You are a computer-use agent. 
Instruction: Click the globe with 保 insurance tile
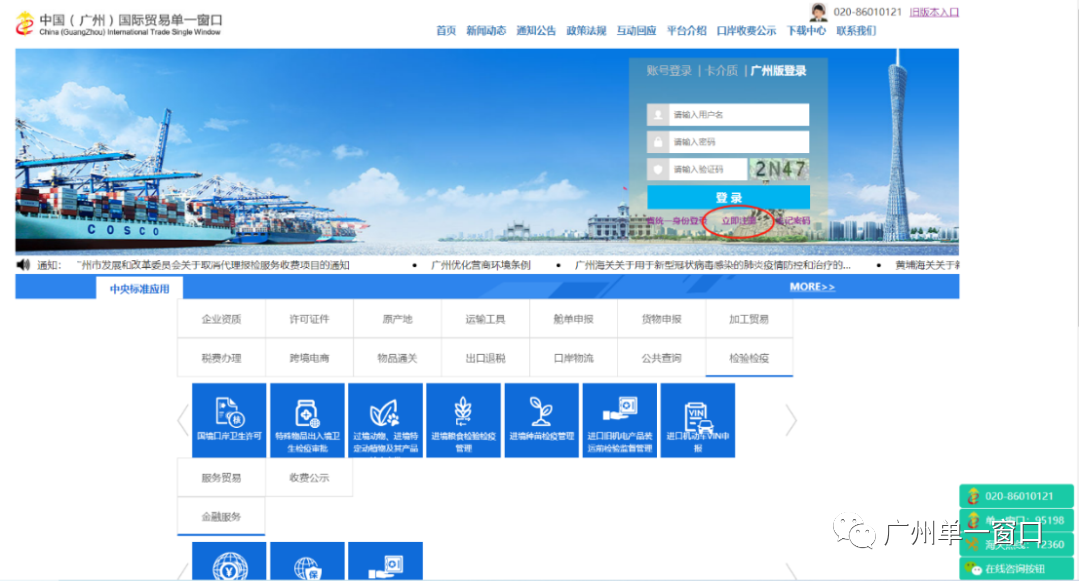tap(307, 561)
